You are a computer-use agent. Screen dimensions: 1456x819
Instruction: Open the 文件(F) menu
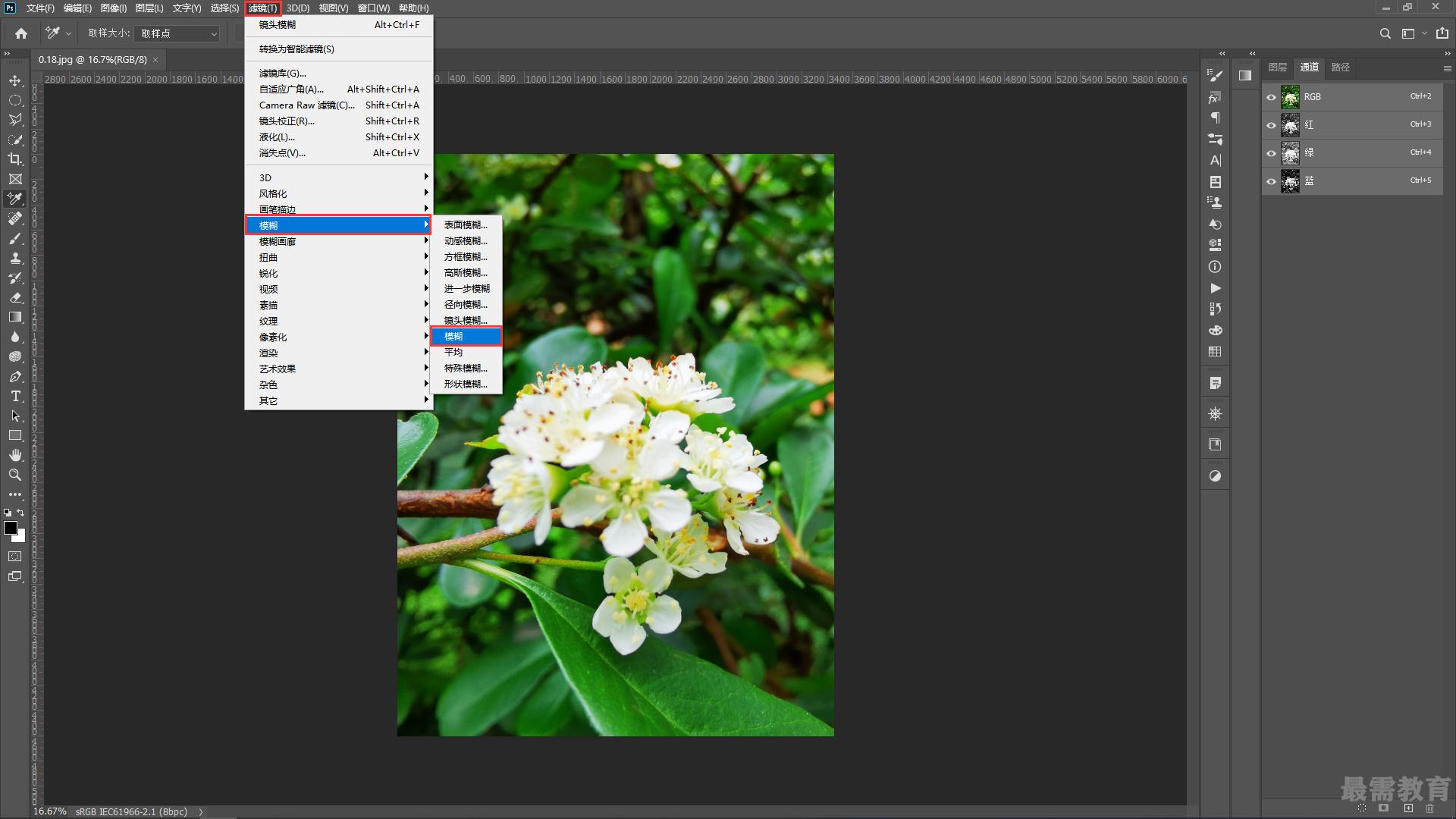[x=40, y=8]
